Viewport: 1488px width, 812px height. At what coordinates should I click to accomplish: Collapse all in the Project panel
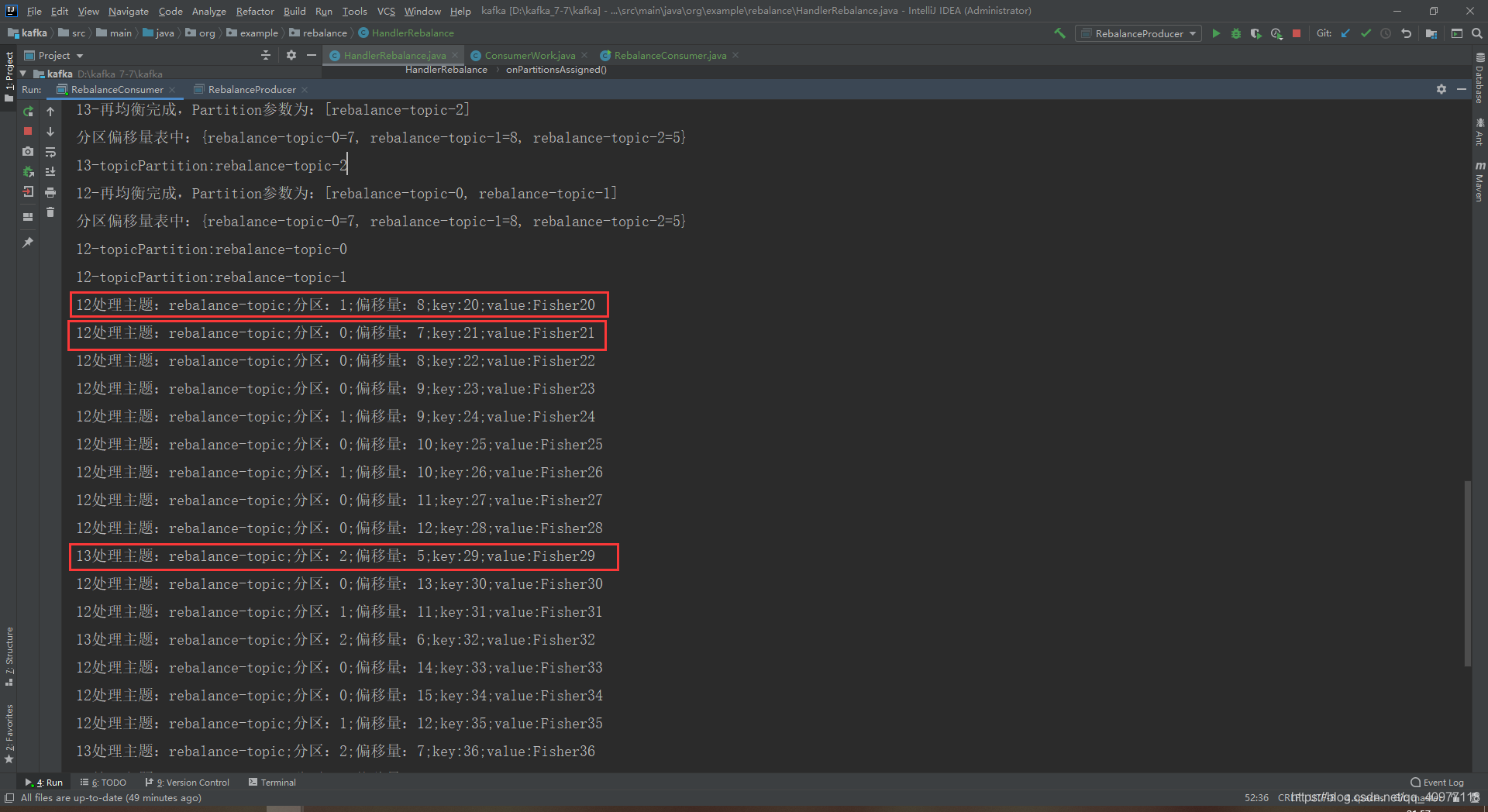[x=266, y=55]
